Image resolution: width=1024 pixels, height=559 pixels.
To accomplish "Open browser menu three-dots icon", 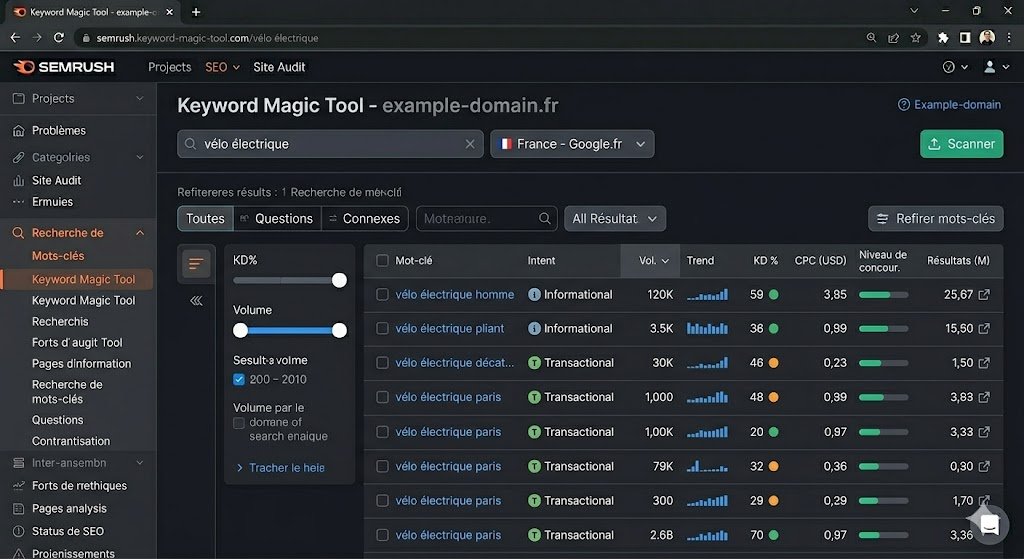I will click(1009, 38).
